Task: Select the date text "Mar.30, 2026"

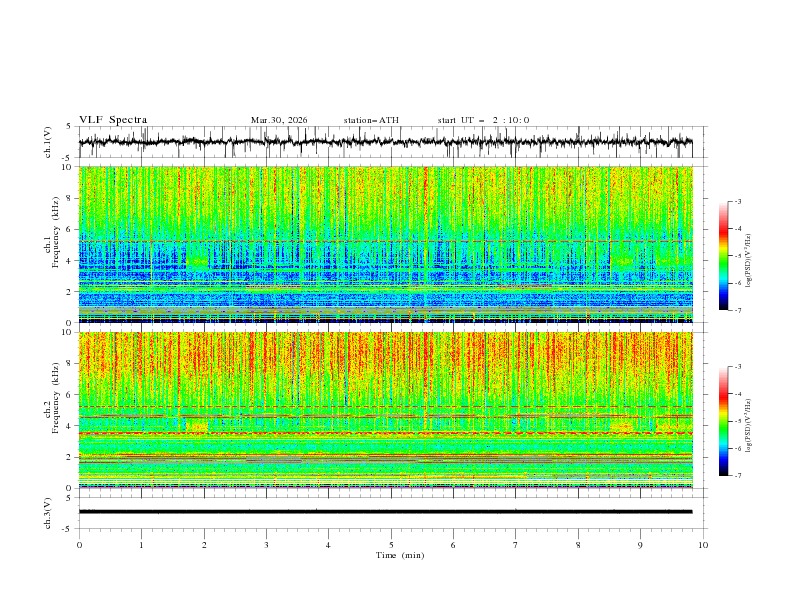Action: click(279, 120)
